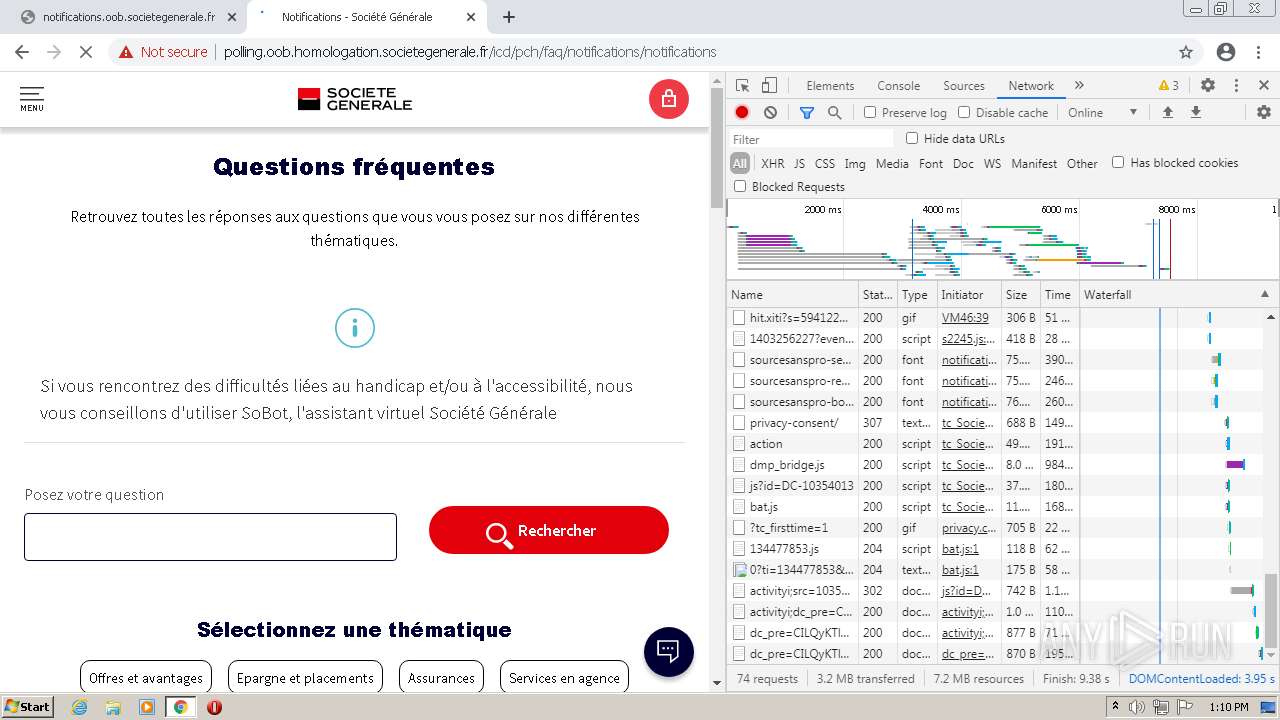Check the Hide data URLs checkbox
Screen dimensions: 1280x720
tap(912, 138)
